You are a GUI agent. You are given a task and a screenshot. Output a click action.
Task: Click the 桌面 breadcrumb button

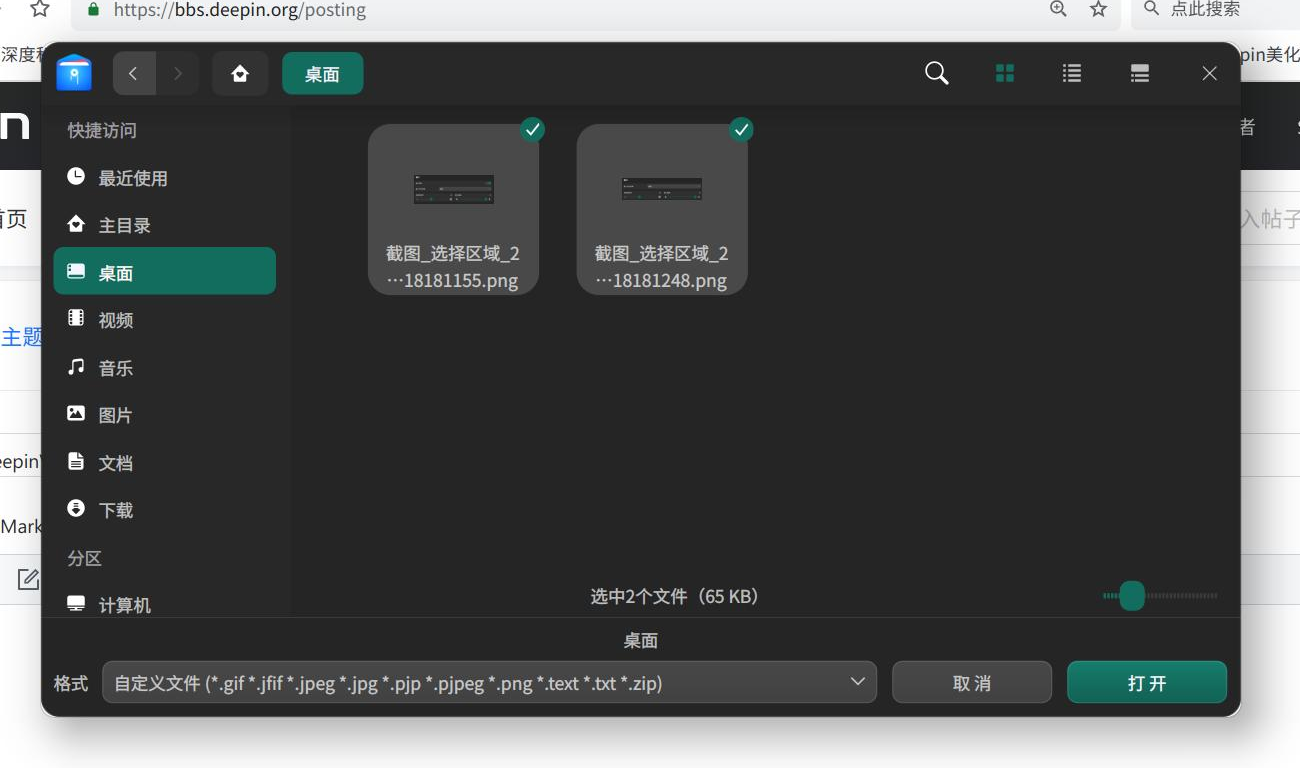322,72
